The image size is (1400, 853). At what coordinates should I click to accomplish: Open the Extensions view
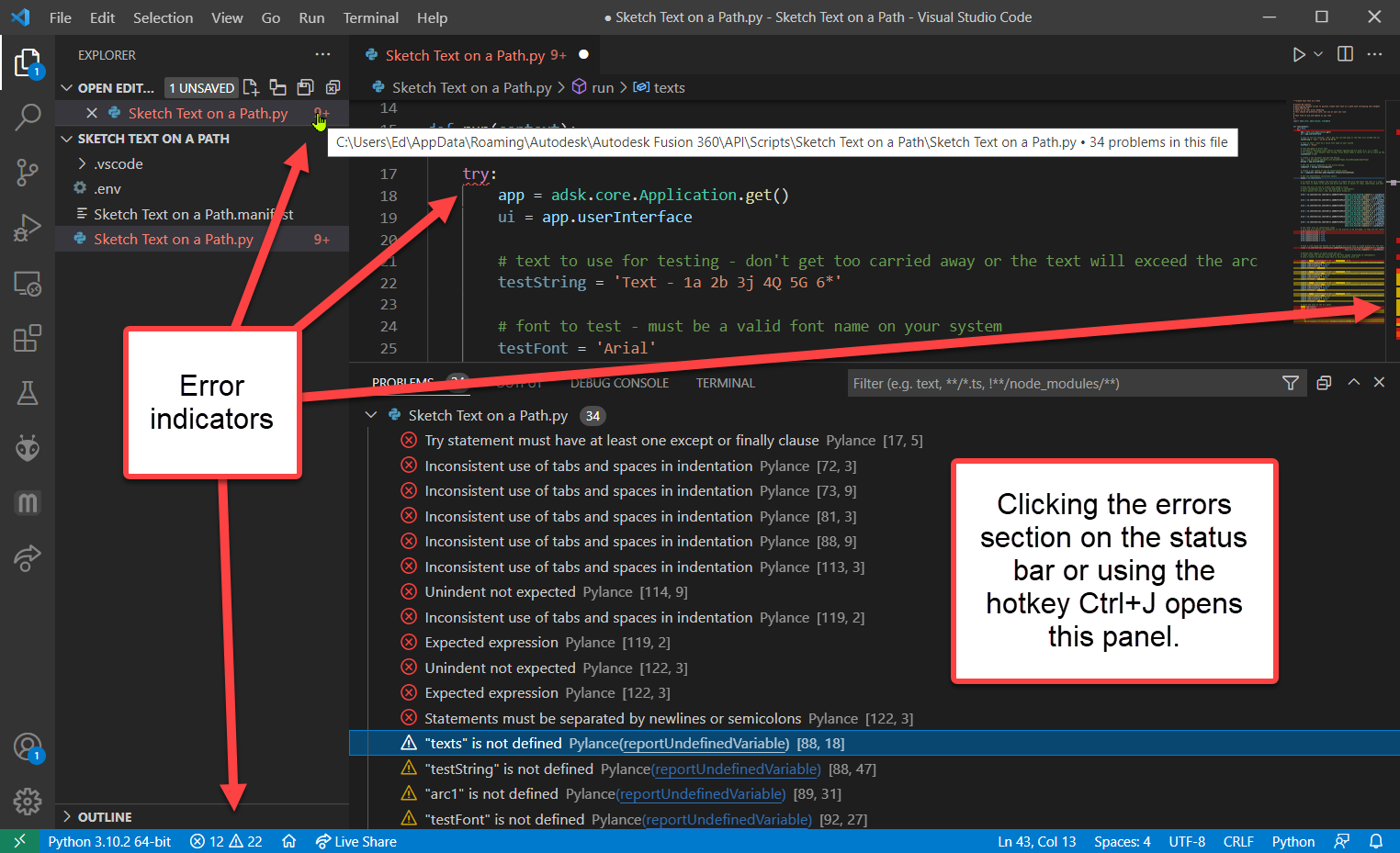pos(28,338)
